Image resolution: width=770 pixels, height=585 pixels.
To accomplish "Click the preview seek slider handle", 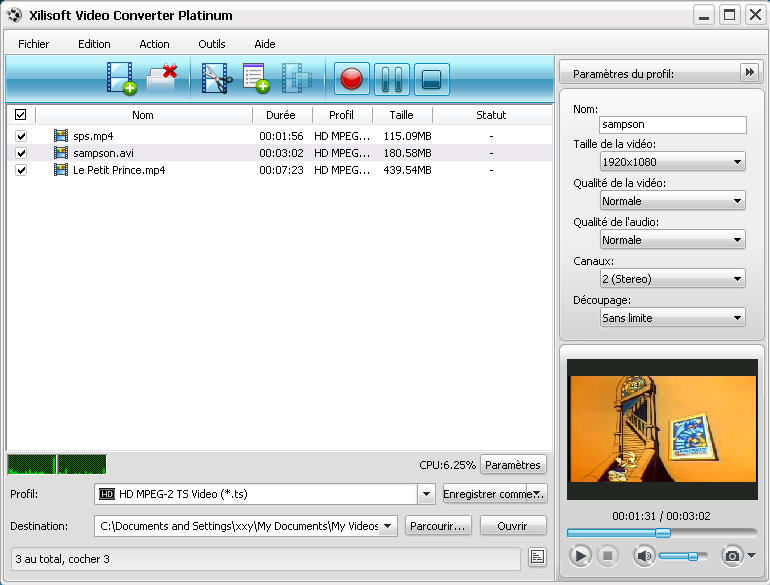I will click(x=662, y=532).
